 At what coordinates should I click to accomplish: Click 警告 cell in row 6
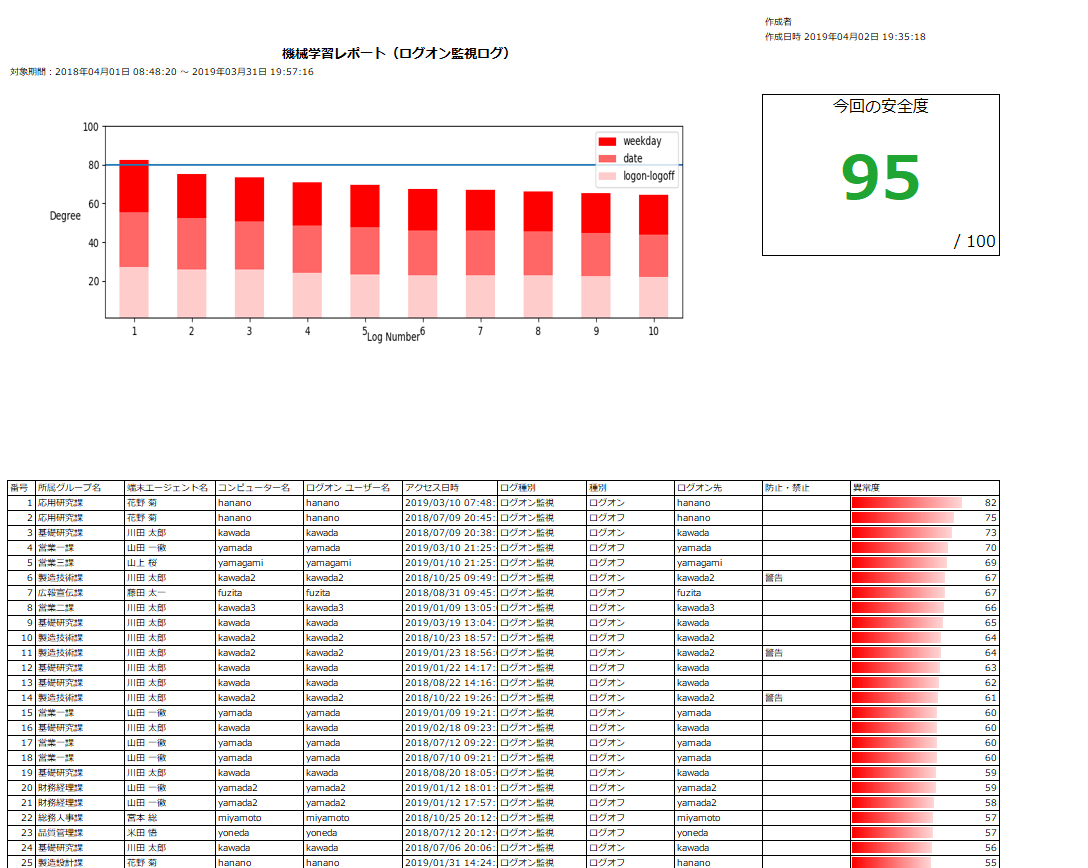click(774, 578)
